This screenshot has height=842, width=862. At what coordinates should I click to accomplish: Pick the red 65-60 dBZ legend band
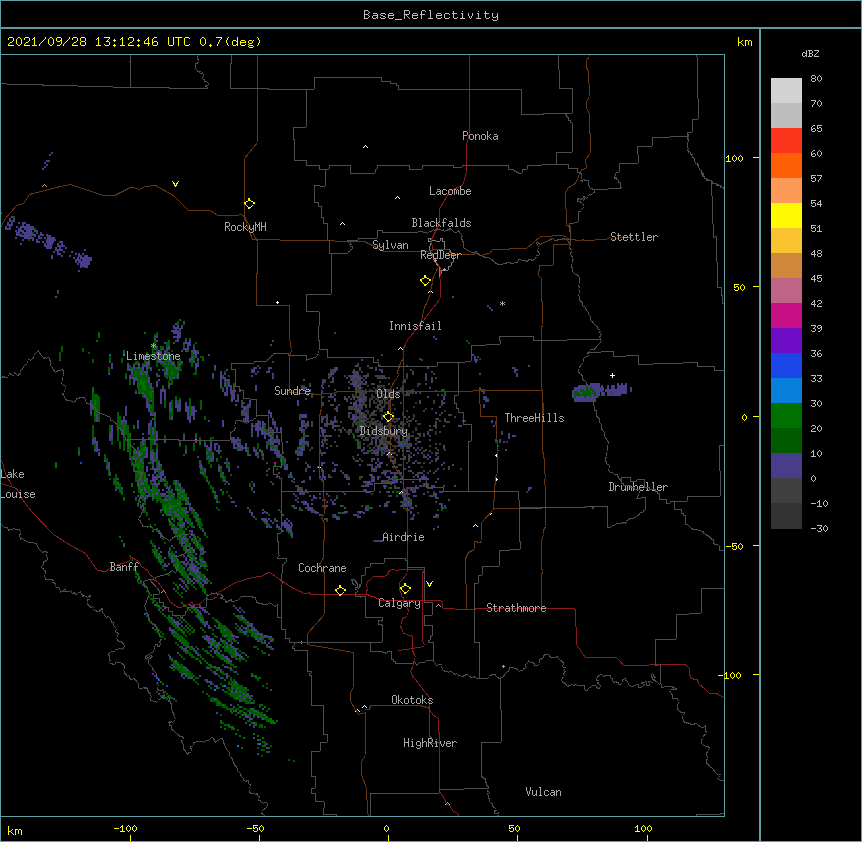click(786, 141)
